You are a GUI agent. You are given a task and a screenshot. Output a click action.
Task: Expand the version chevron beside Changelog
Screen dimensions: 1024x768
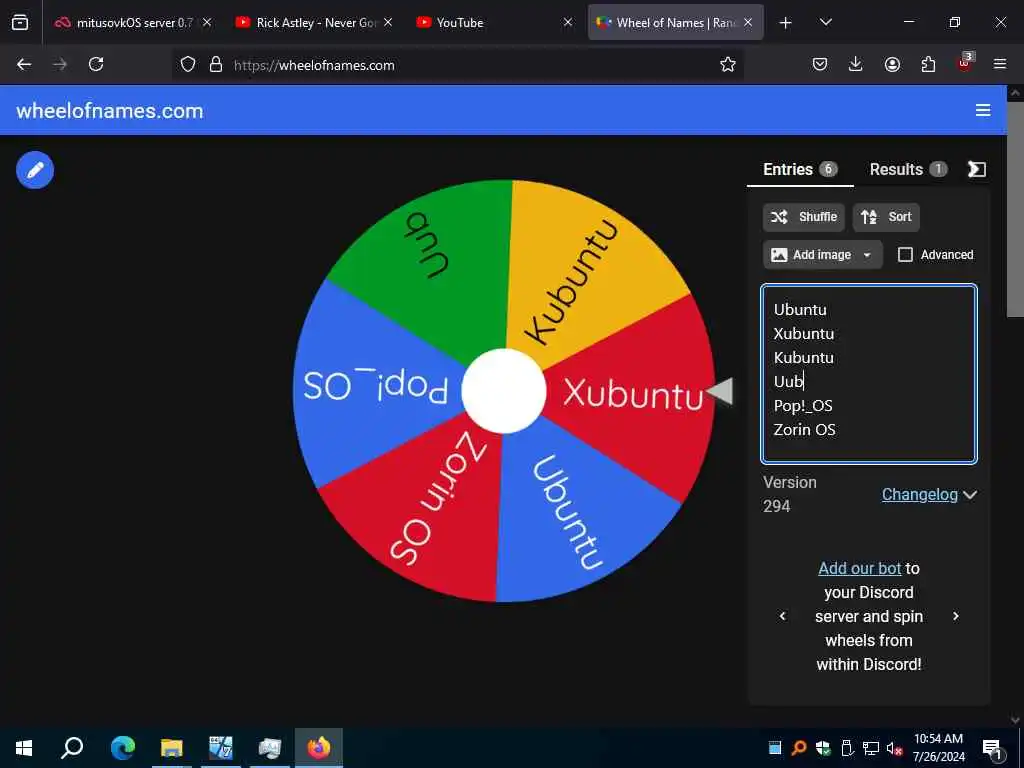[970, 495]
